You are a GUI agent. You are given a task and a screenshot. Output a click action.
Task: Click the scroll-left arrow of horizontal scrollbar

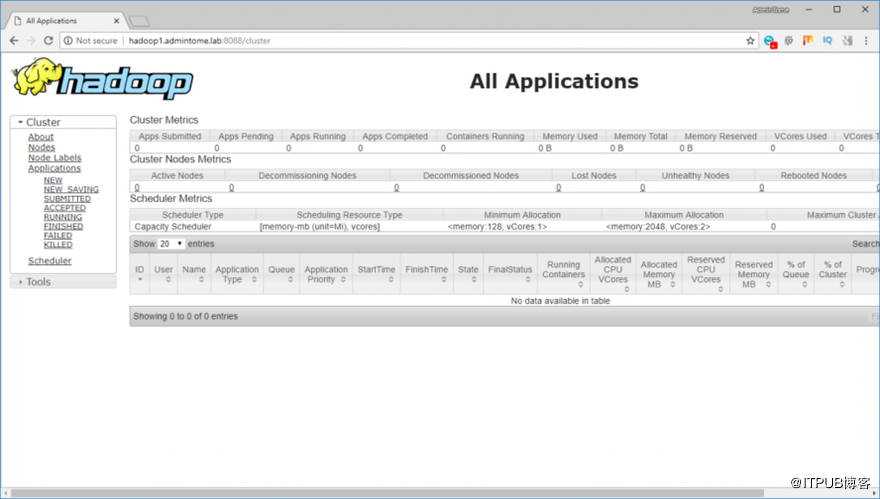6,493
